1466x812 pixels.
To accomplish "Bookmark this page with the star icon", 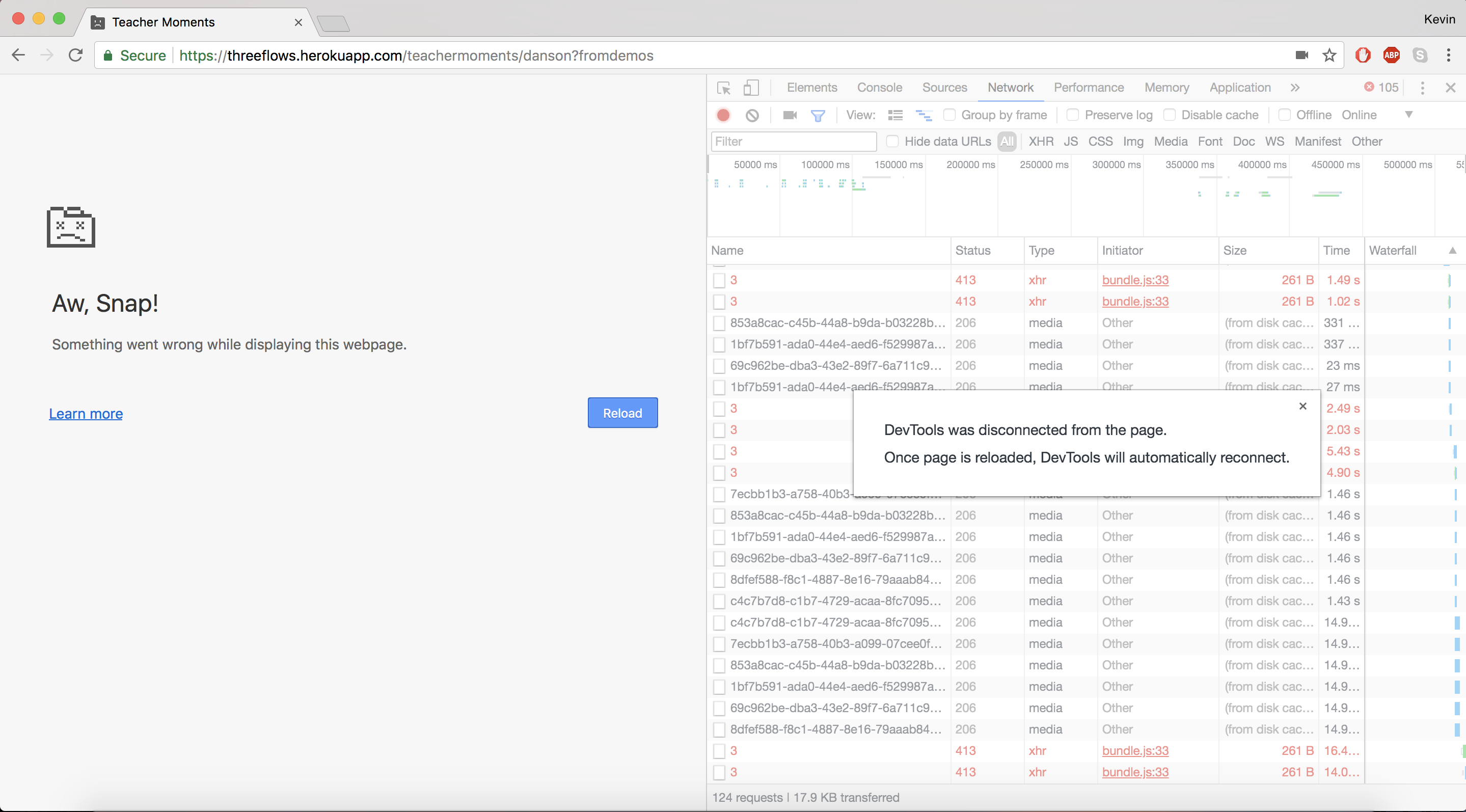I will (x=1329, y=55).
